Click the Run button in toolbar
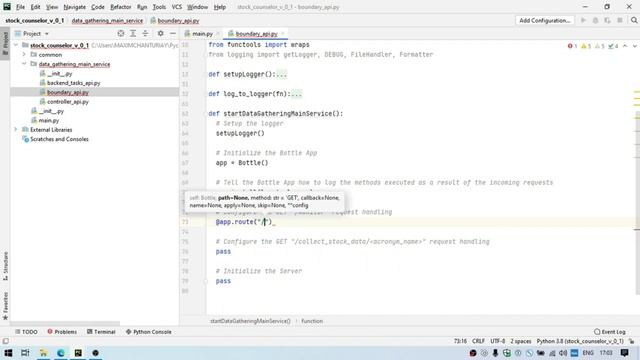Image resolution: width=640 pixels, height=360 pixels. [583, 20]
